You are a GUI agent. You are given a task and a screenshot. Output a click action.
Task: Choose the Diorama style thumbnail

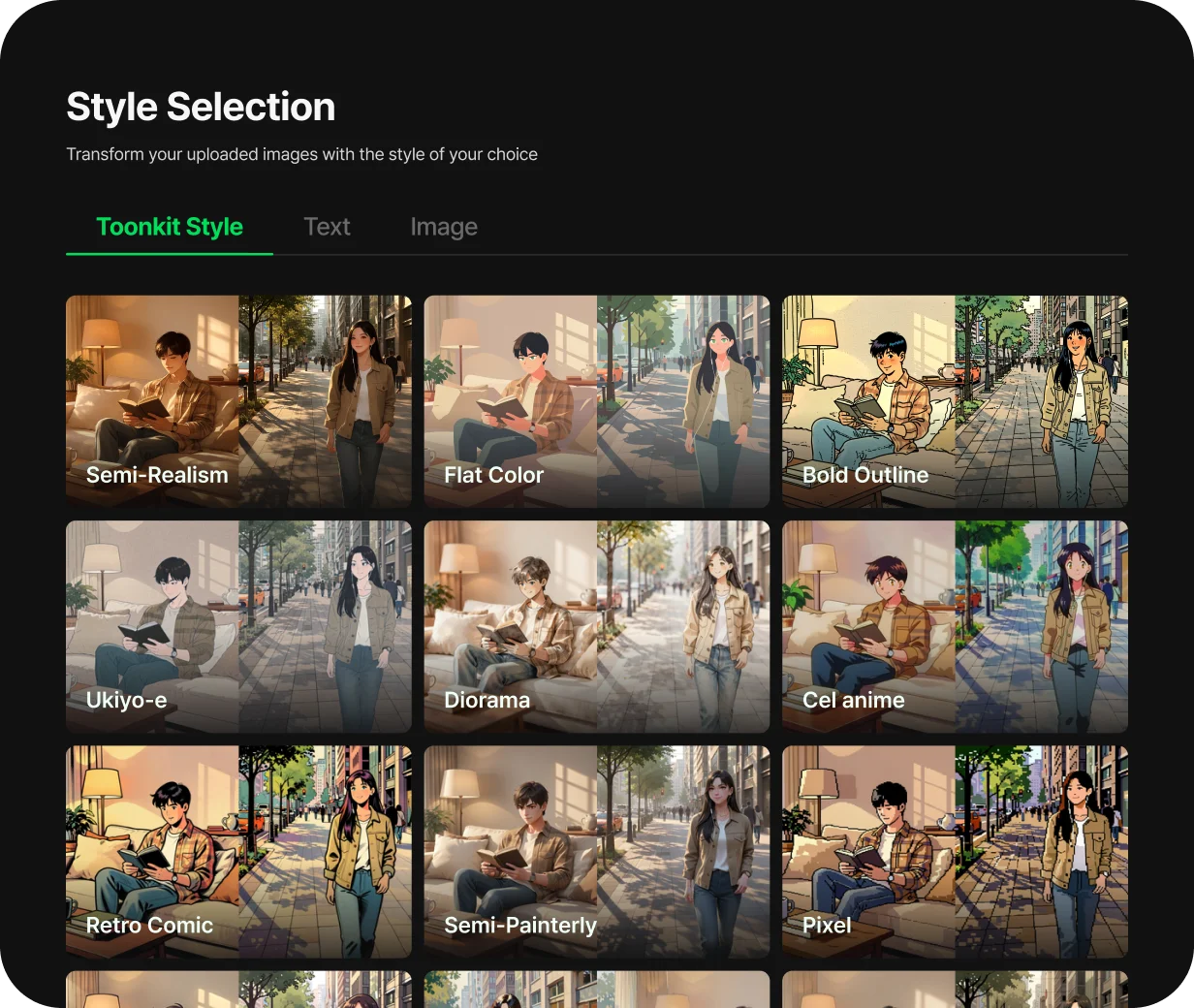point(597,626)
